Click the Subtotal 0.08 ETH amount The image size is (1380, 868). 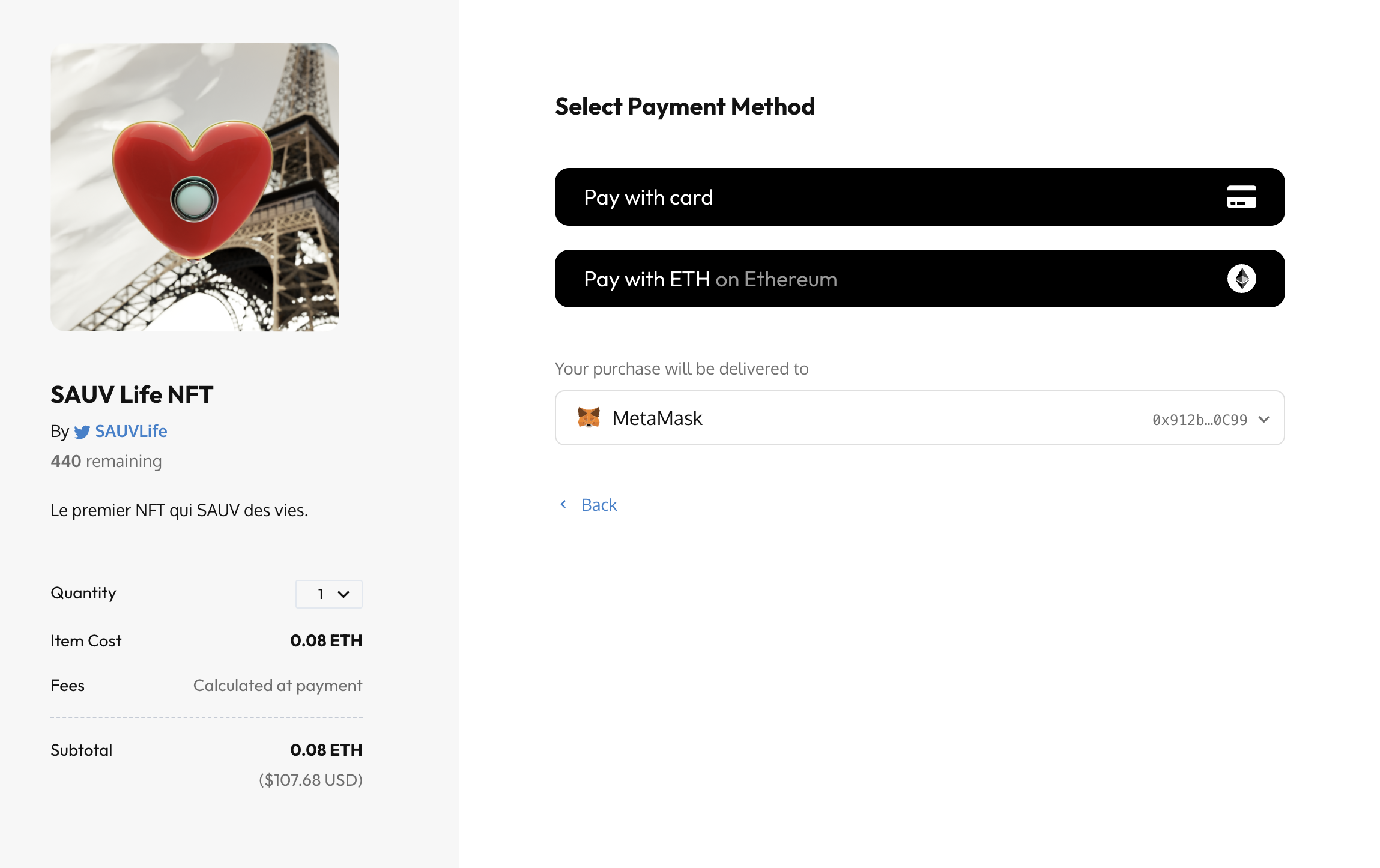(x=326, y=750)
